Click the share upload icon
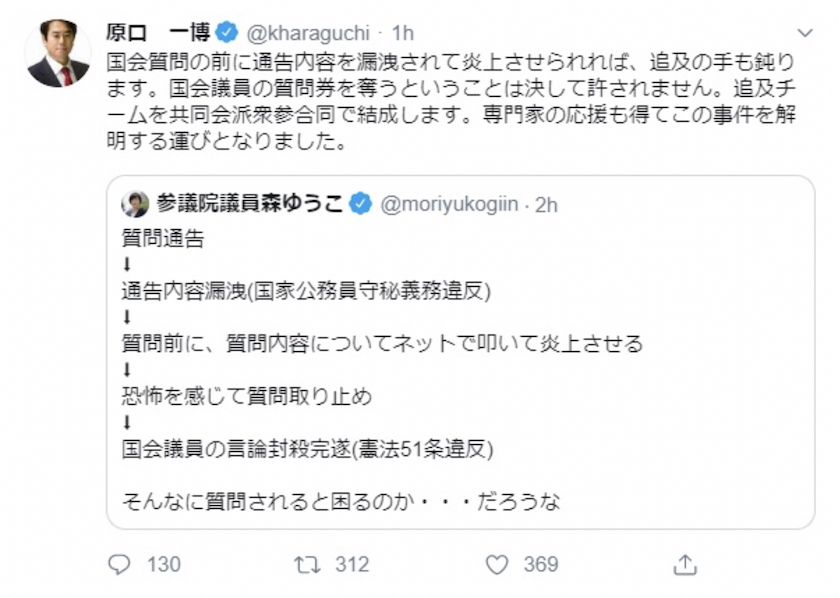The image size is (840, 598). 685,565
